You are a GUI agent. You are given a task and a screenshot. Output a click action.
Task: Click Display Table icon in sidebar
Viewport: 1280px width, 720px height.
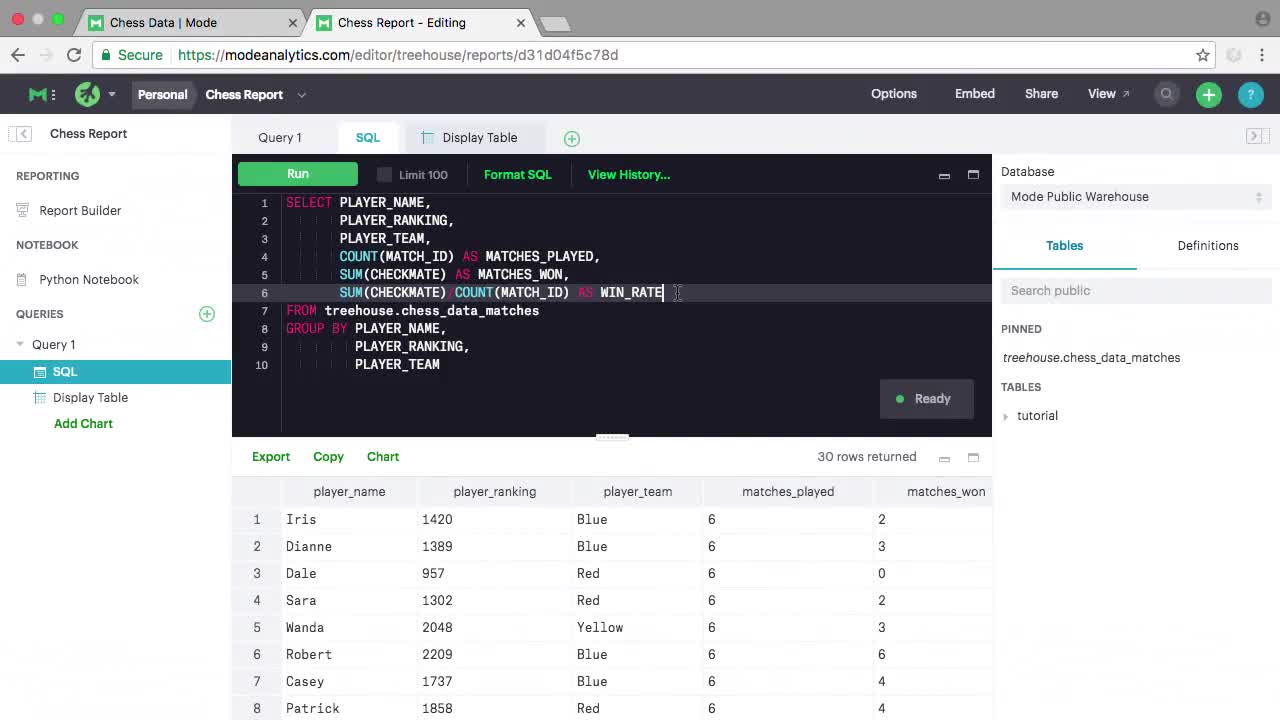(40, 398)
